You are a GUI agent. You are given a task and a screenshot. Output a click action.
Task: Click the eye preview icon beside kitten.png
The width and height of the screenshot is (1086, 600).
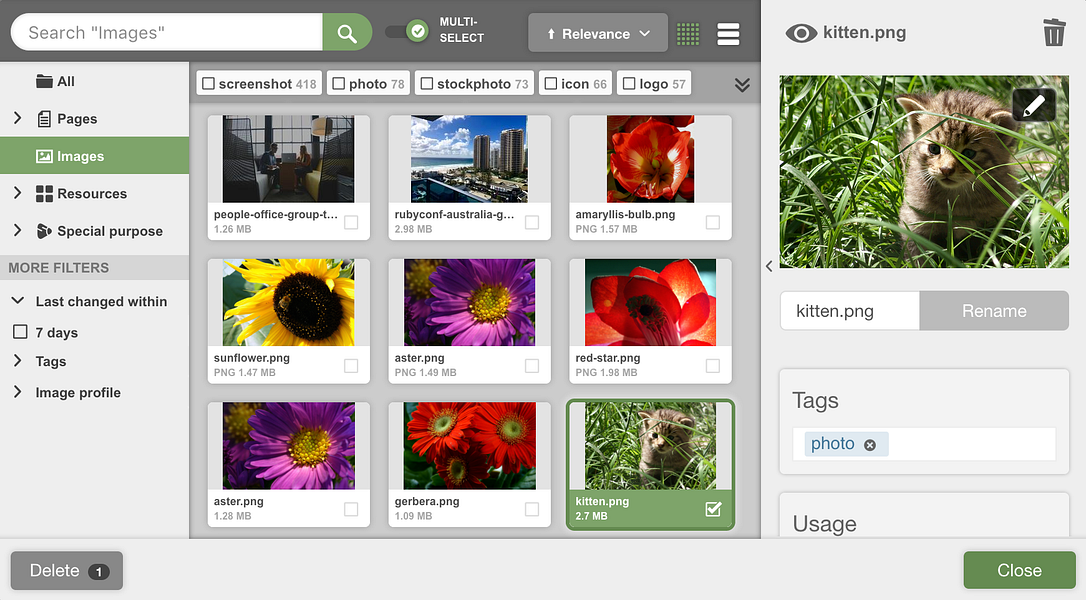pyautogui.click(x=801, y=33)
